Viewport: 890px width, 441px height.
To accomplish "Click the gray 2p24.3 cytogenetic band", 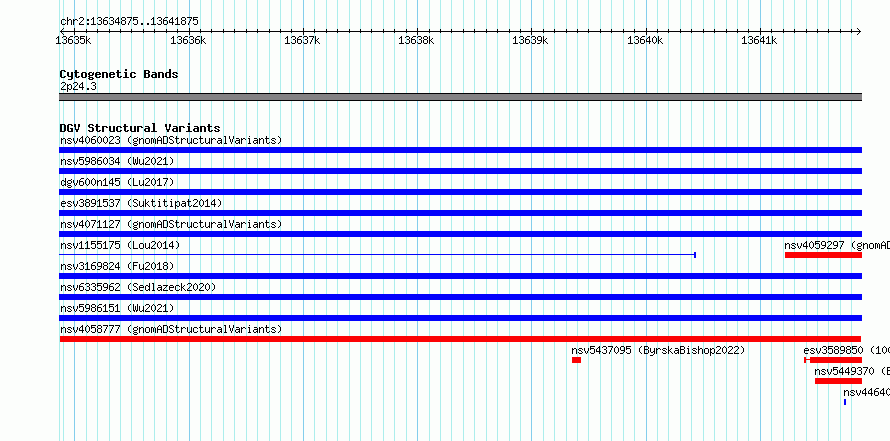I will (x=460, y=97).
